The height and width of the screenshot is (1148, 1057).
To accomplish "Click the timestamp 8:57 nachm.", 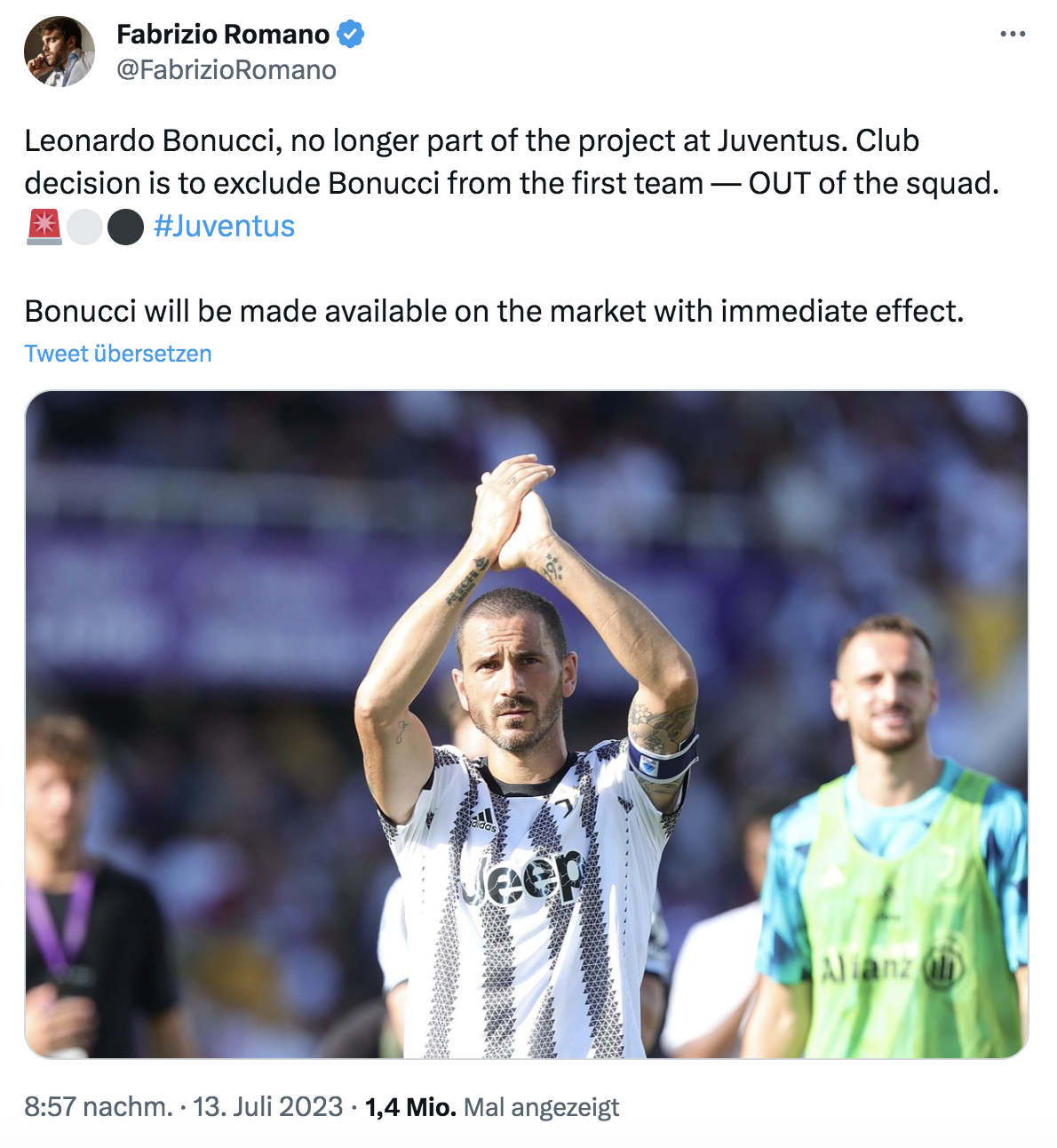I will (98, 1107).
